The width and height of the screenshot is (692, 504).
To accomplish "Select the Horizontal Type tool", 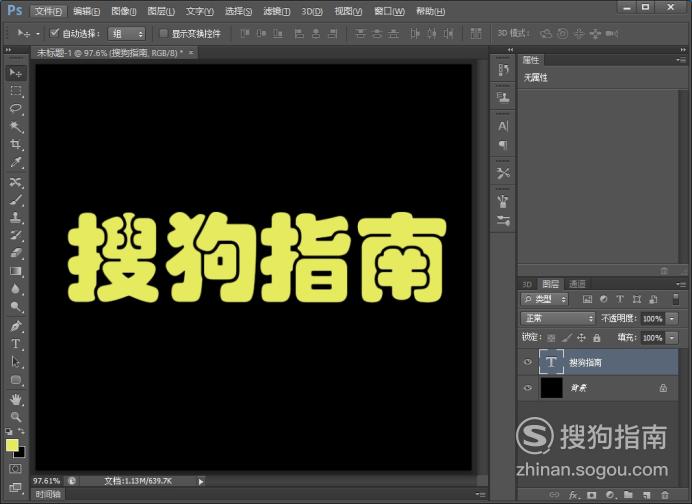I will tap(16, 344).
